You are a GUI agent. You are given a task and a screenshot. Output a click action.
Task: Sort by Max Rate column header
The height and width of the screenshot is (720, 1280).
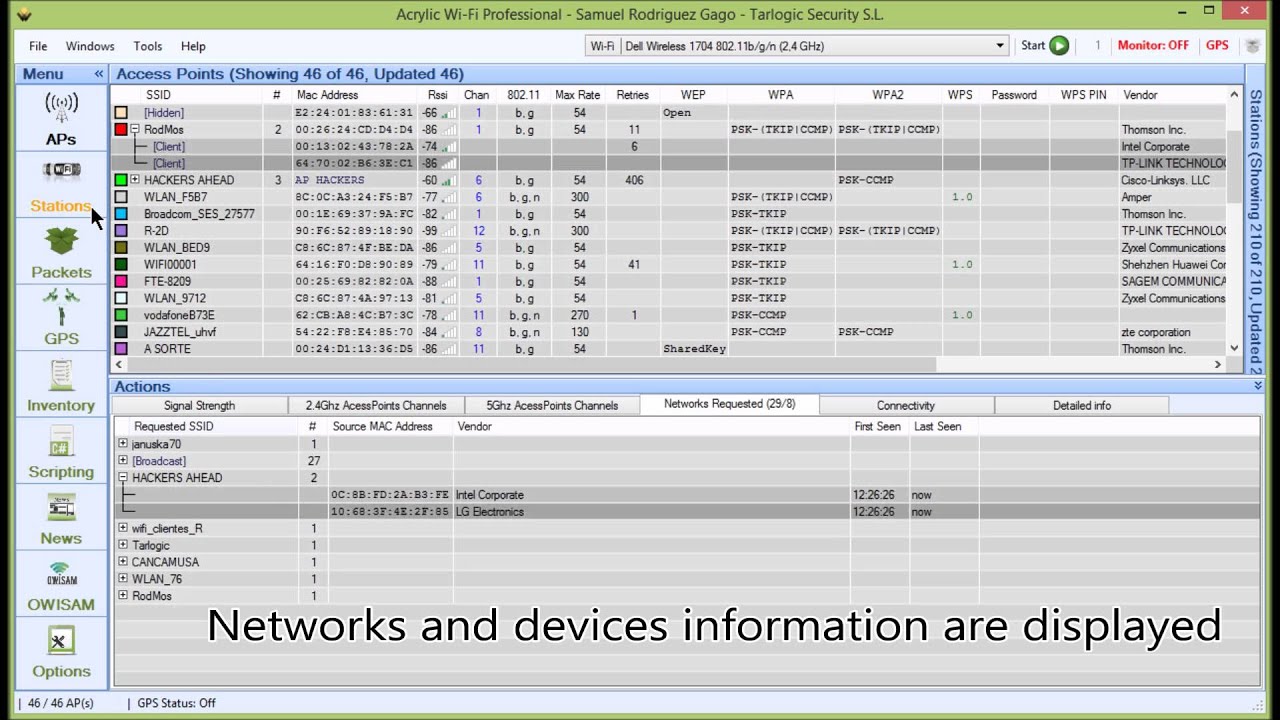[578, 95]
